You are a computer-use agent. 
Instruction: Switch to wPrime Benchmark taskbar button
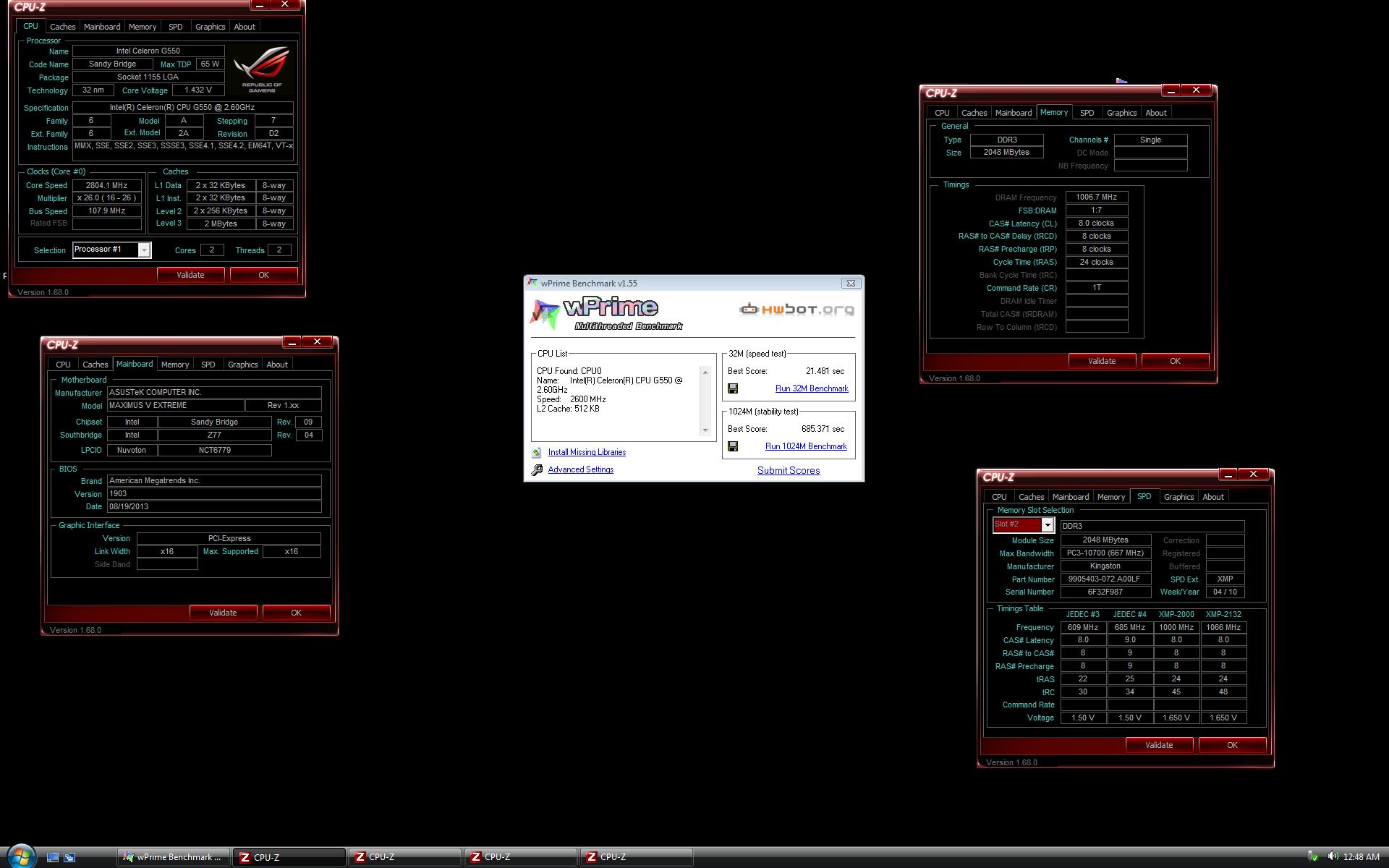pos(174,857)
